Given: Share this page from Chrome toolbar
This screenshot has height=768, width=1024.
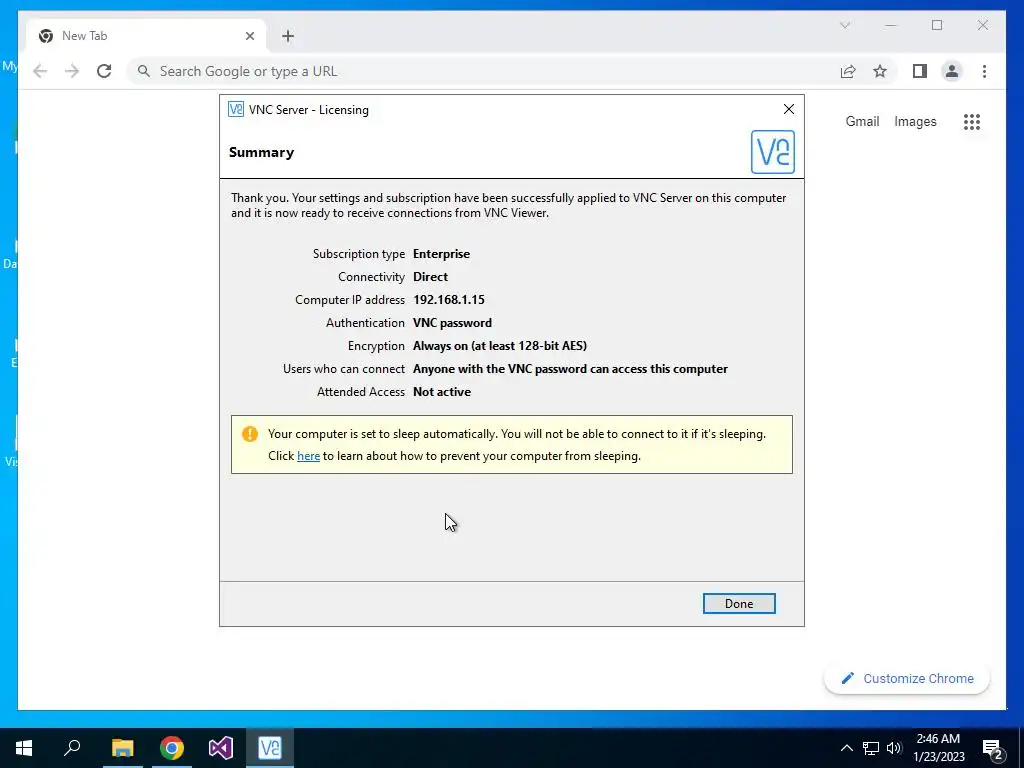Looking at the screenshot, I should point(848,71).
